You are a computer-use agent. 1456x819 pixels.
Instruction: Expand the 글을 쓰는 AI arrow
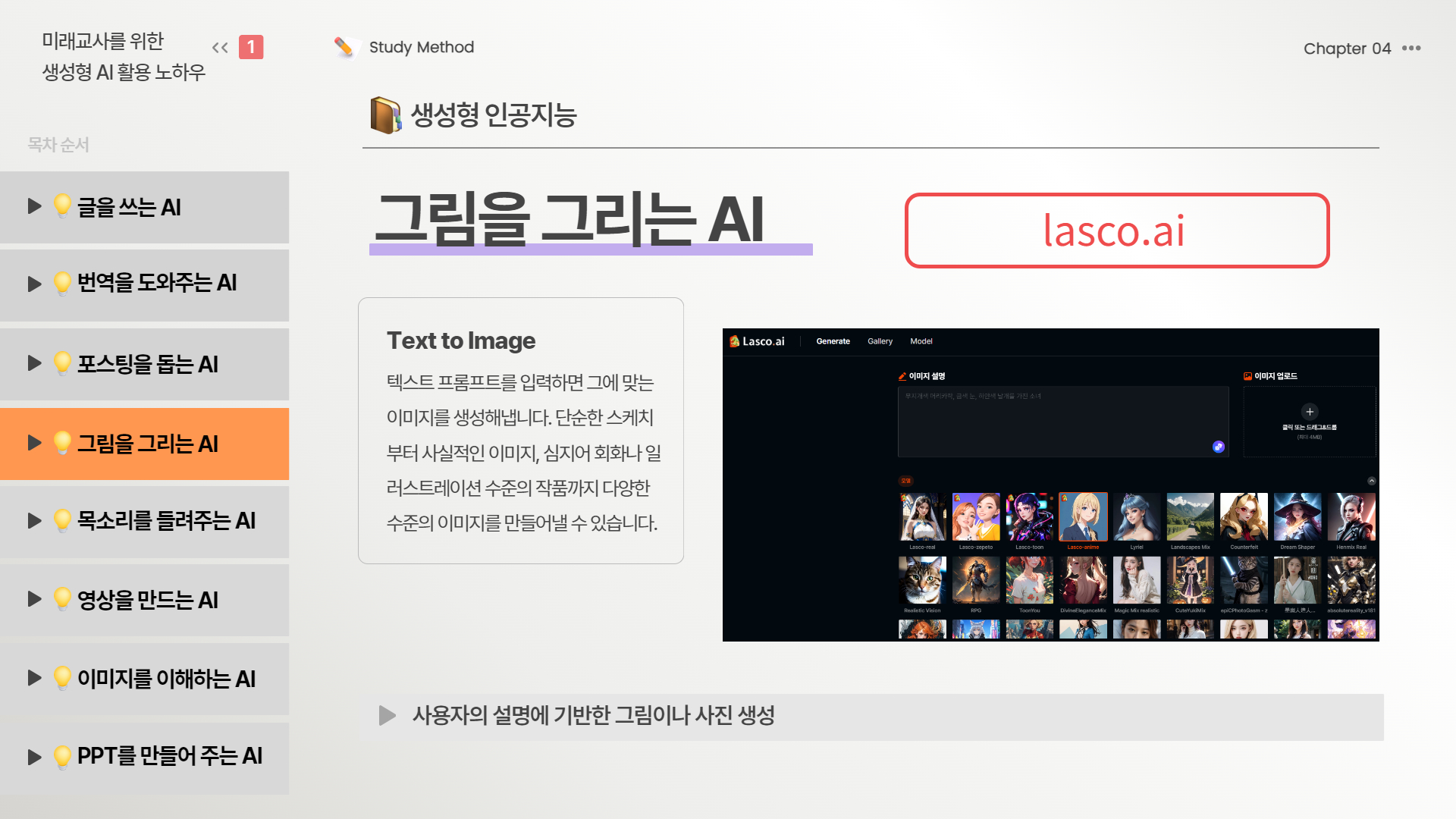point(34,206)
